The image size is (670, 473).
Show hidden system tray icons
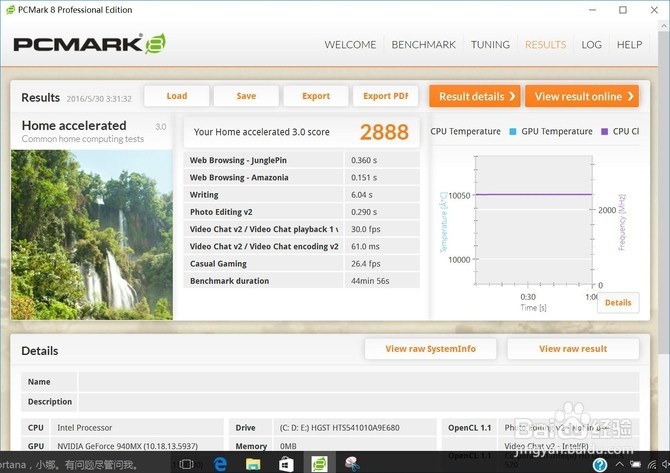coord(619,464)
